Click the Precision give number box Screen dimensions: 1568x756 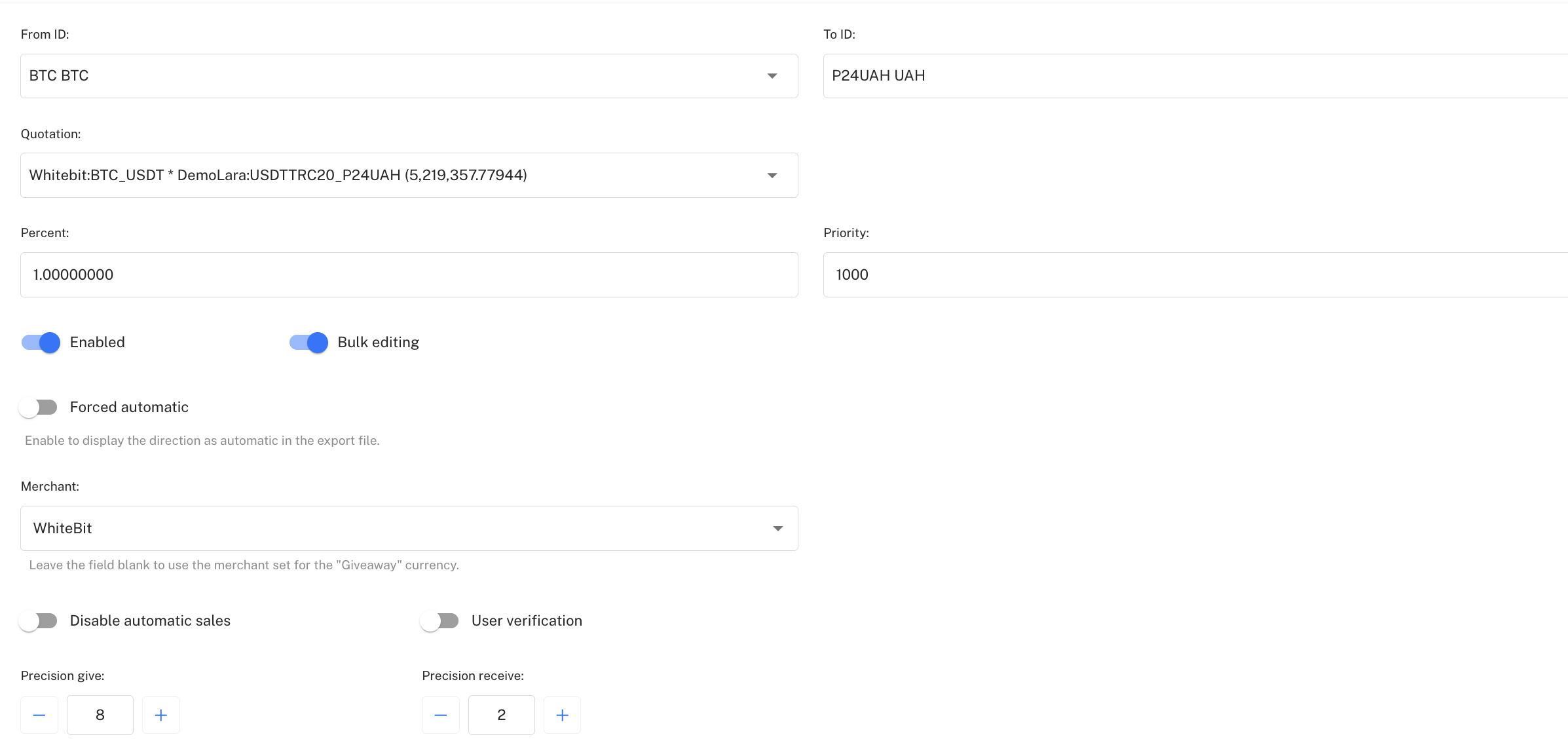100,715
